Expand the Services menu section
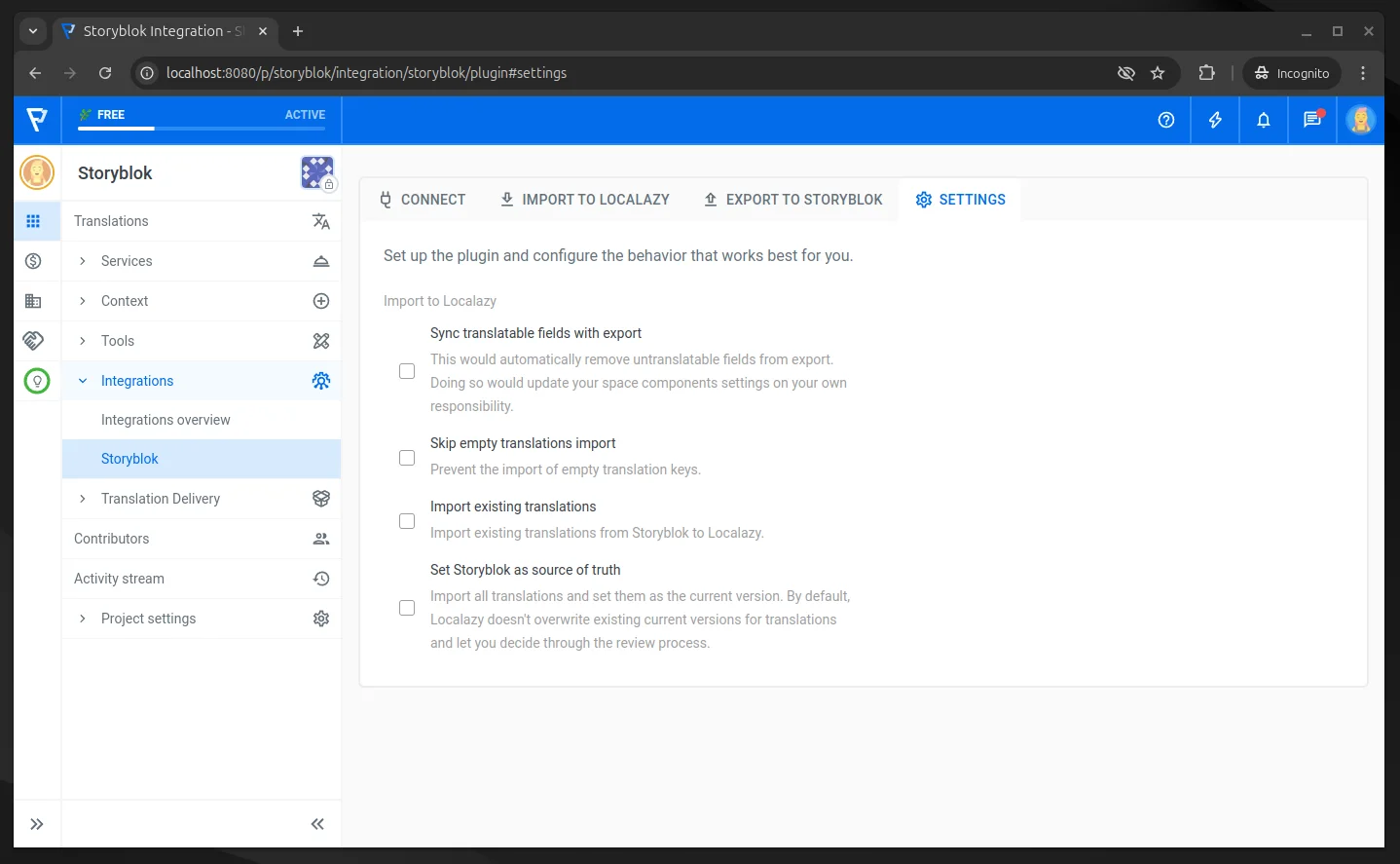Image resolution: width=1400 pixels, height=864 pixels. [x=127, y=261]
